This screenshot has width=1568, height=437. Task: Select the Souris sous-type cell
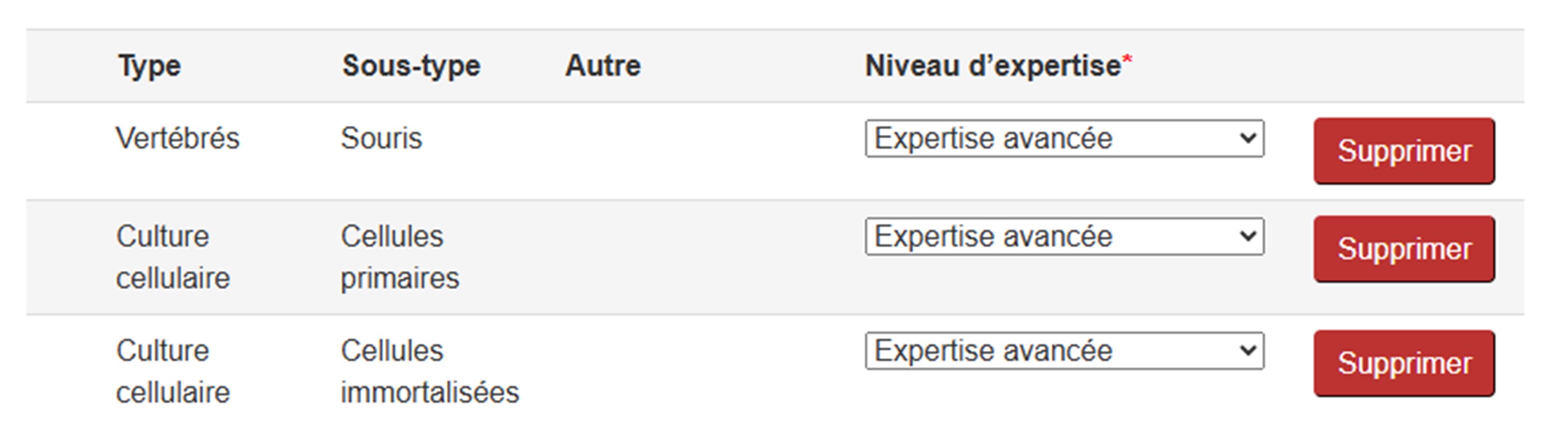pyautogui.click(x=381, y=139)
